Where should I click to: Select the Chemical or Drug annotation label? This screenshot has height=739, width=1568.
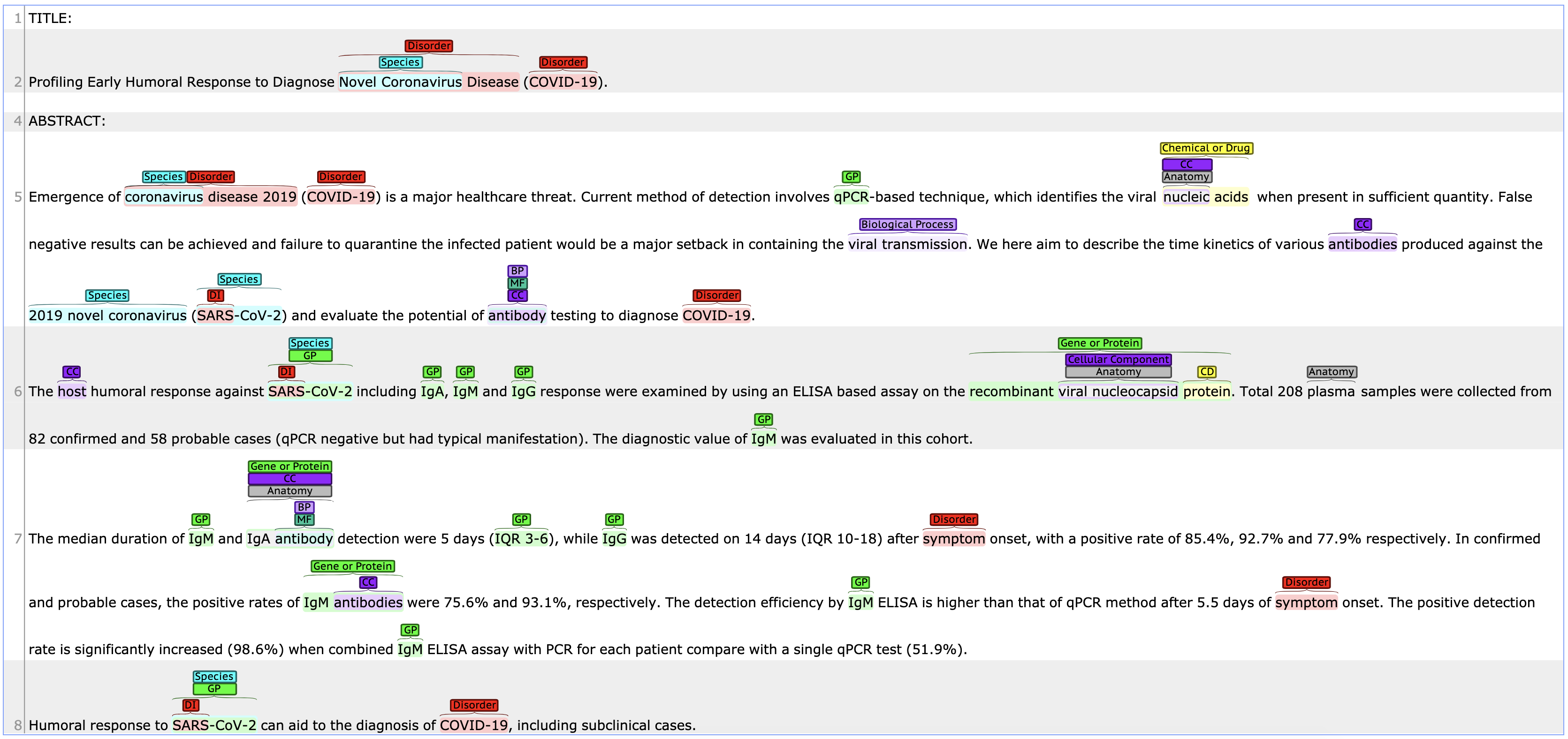click(x=1205, y=148)
